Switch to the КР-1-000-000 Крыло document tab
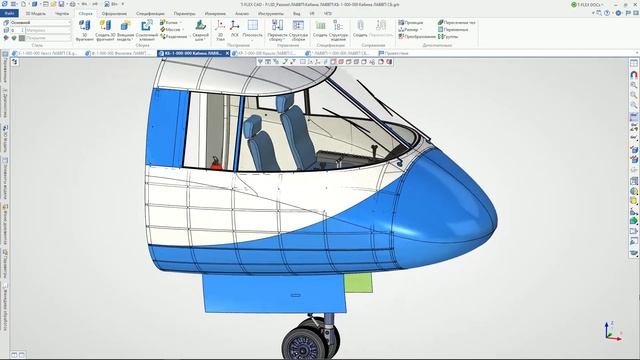 [264, 53]
